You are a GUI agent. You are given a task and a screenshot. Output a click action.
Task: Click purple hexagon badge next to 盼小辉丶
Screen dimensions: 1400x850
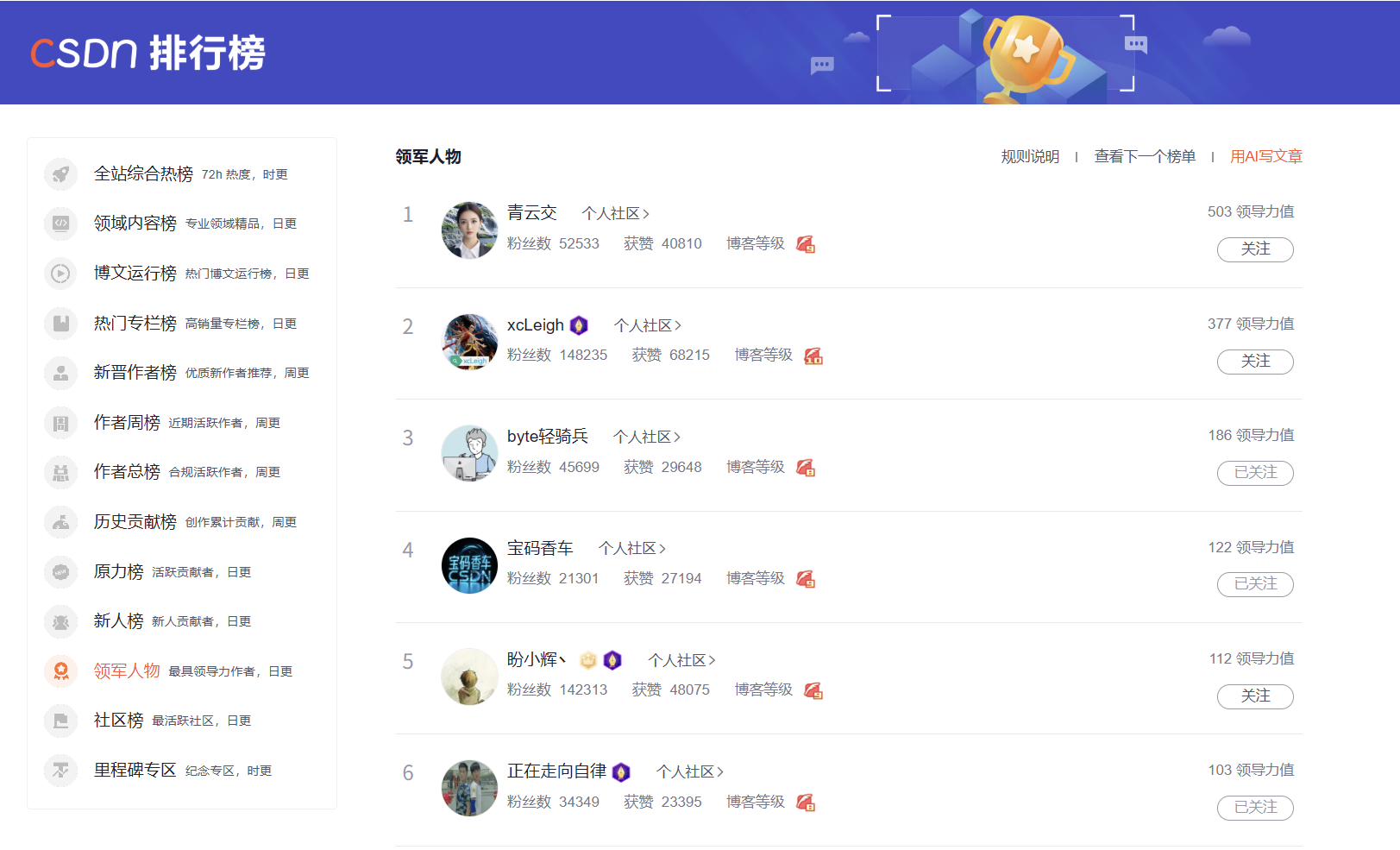pos(612,660)
